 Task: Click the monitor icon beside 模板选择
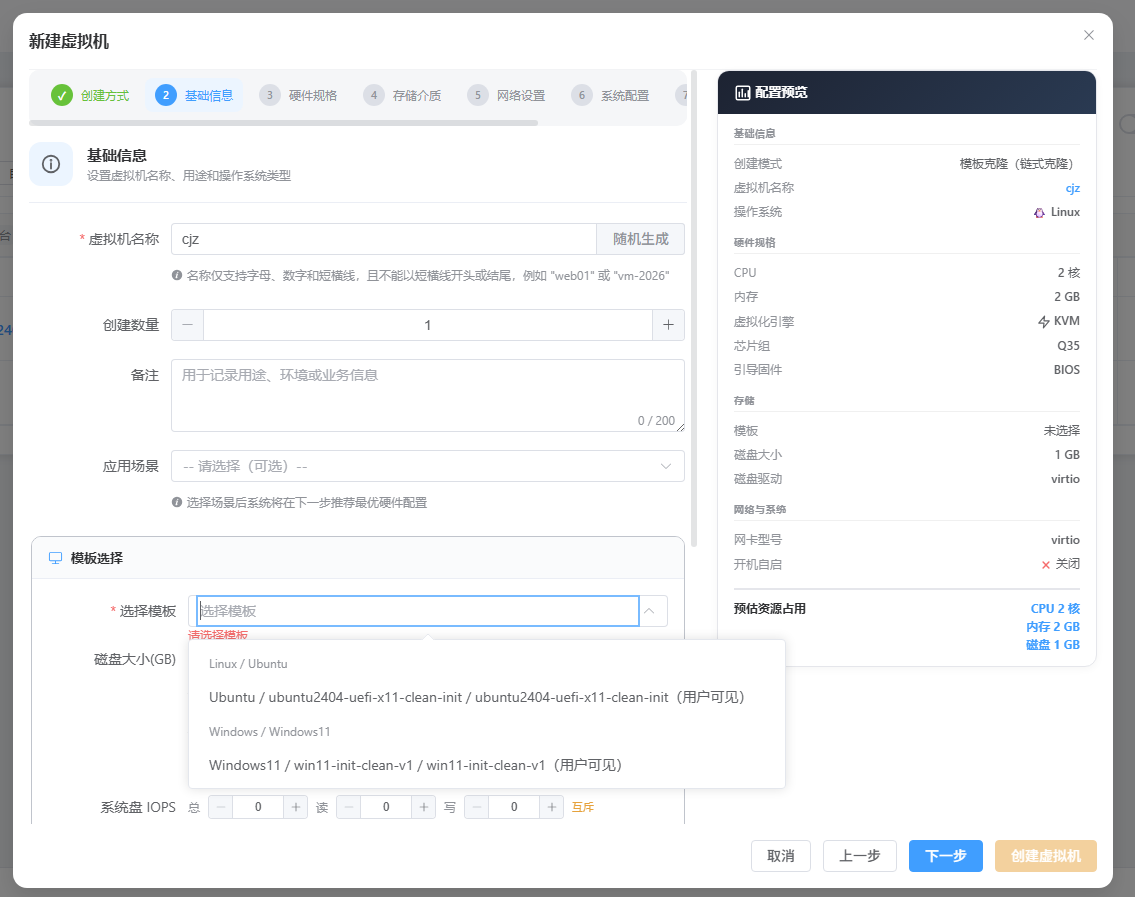click(55, 558)
